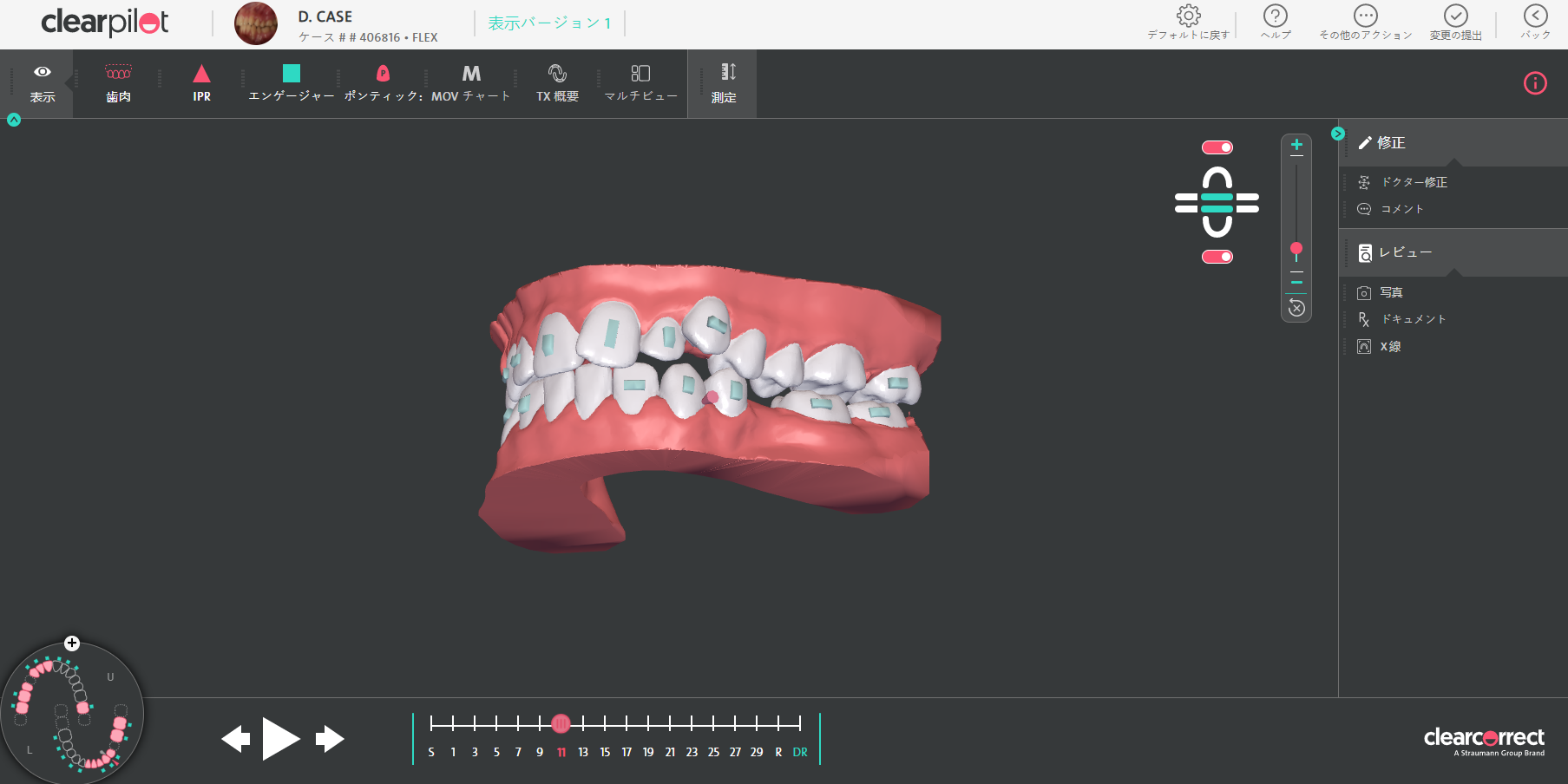
Task: Click the red info icon
Action: (1535, 83)
